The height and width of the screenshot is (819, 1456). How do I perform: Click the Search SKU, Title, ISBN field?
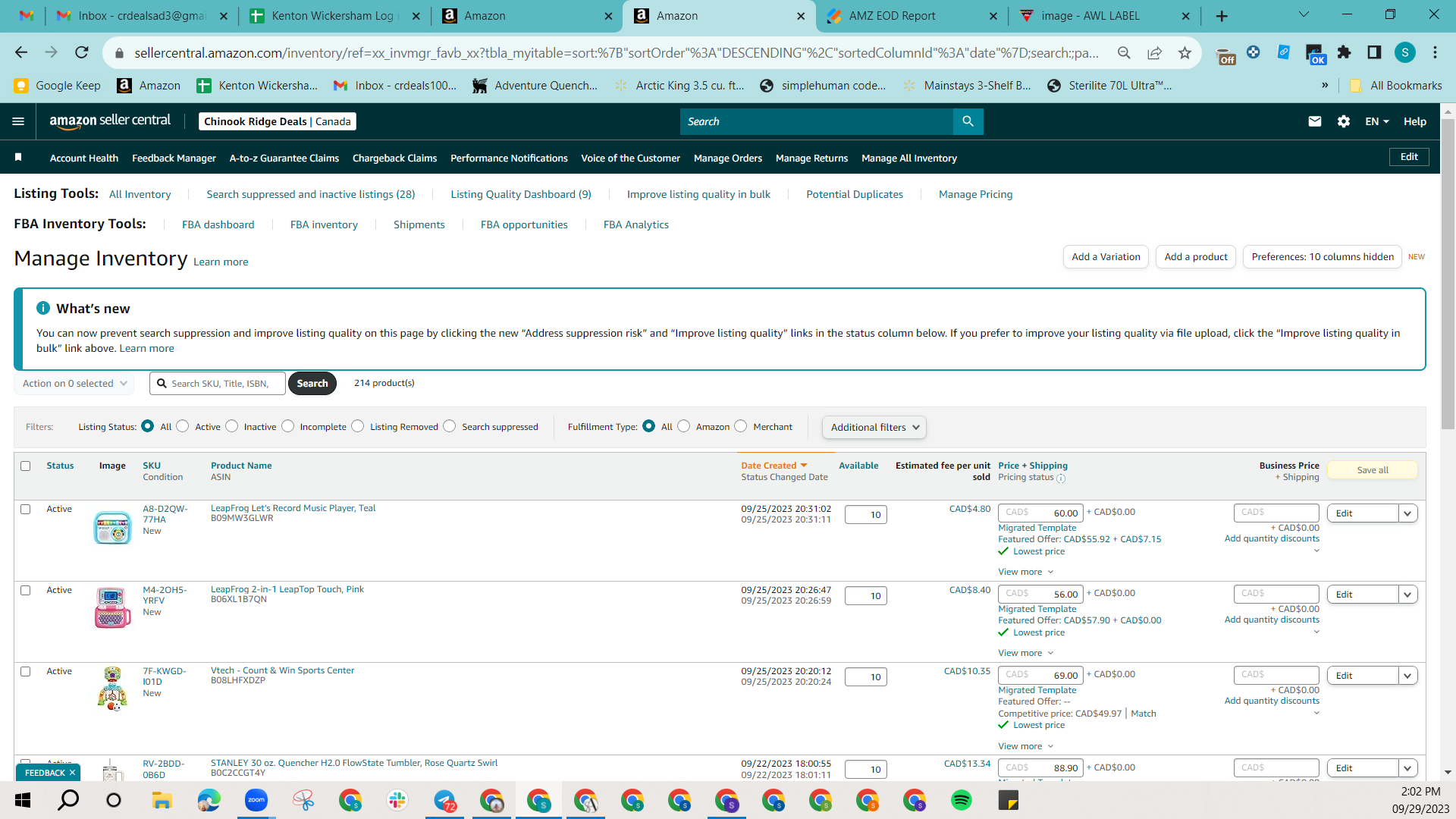pyautogui.click(x=218, y=384)
